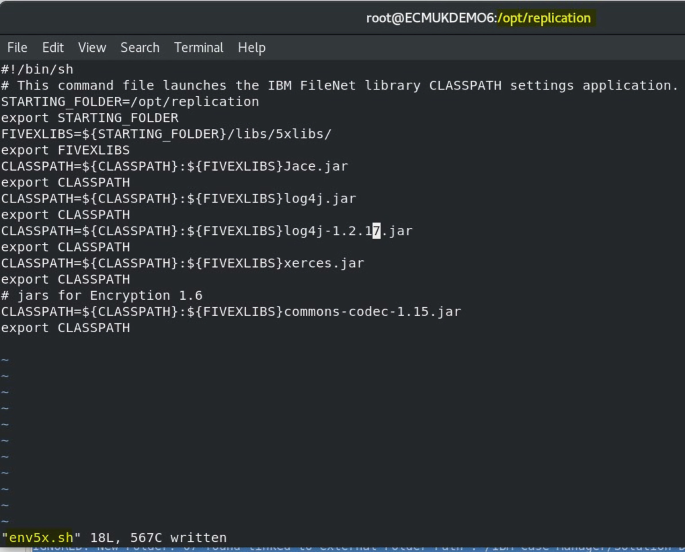Image resolution: width=685 pixels, height=552 pixels.
Task: Open the Help menu
Action: (x=251, y=47)
